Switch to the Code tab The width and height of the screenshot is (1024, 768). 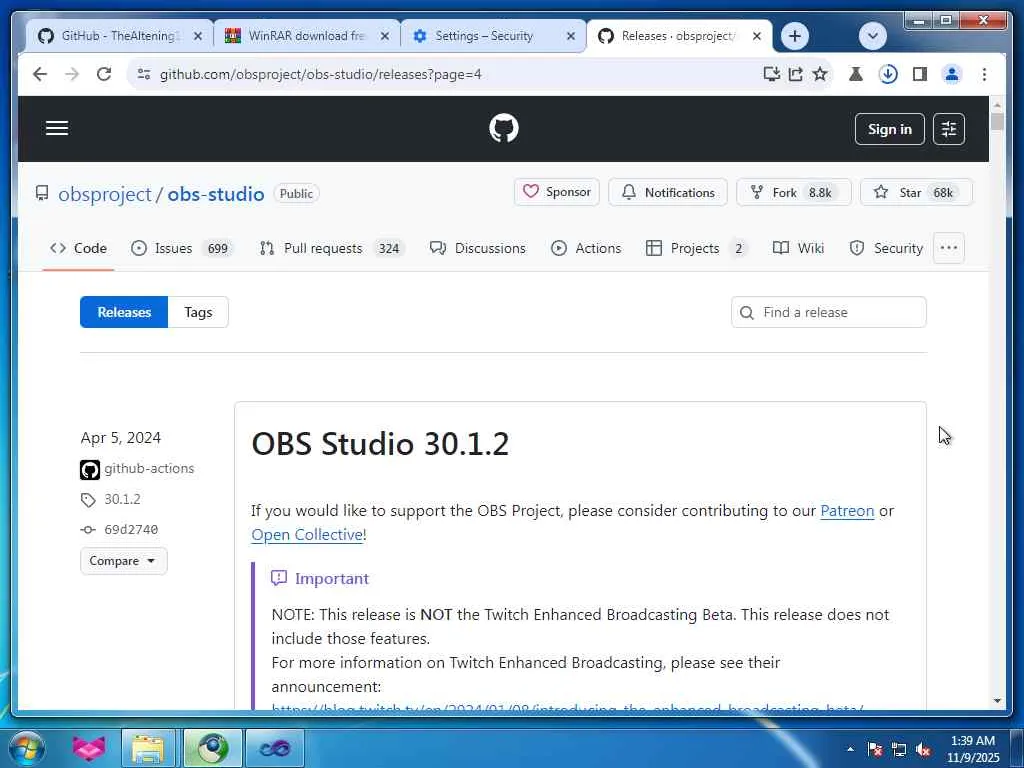(78, 248)
